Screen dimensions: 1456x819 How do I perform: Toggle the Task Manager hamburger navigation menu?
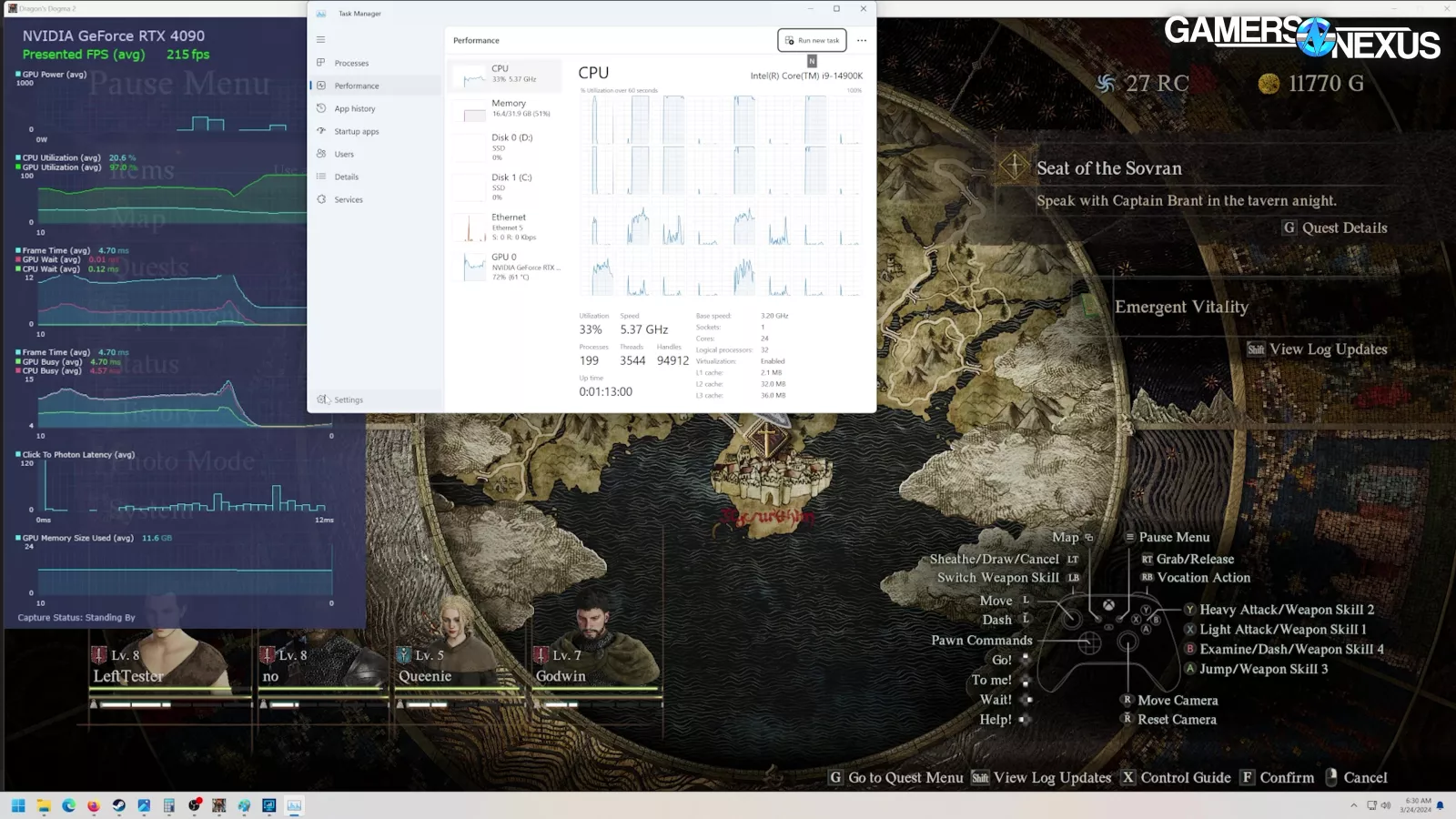coord(320,40)
